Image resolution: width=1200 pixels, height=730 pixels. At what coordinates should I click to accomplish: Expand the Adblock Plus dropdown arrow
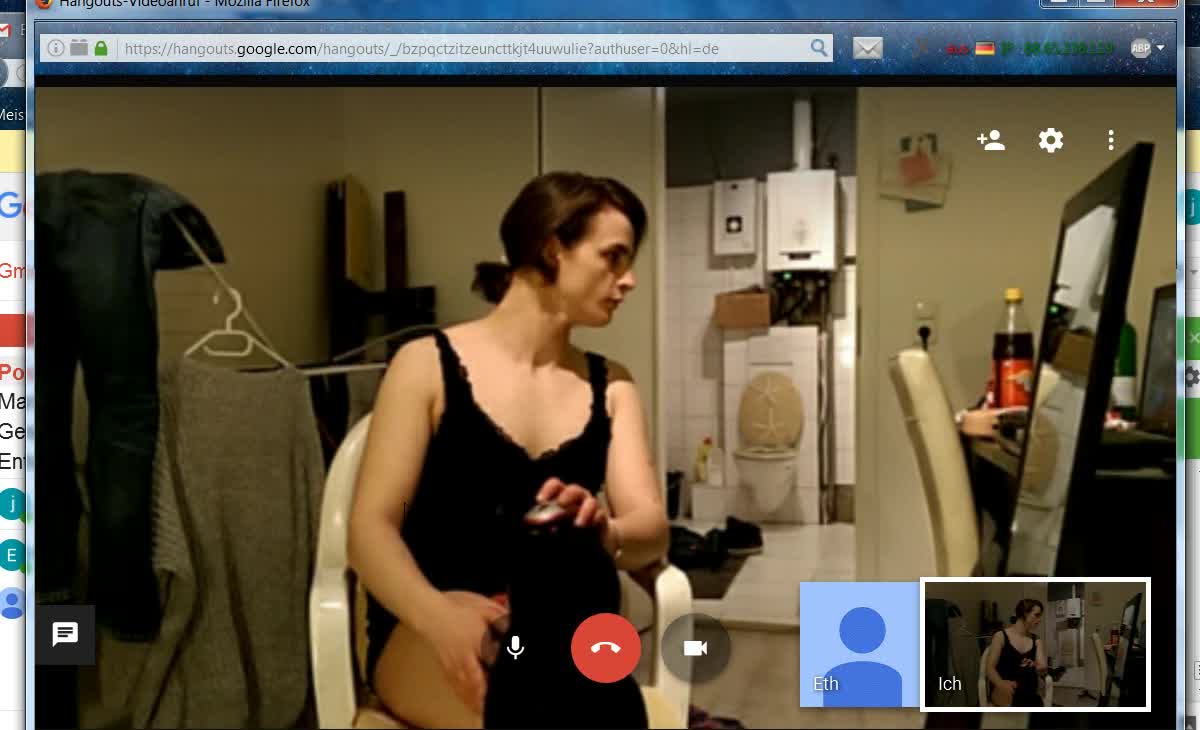click(x=1160, y=48)
